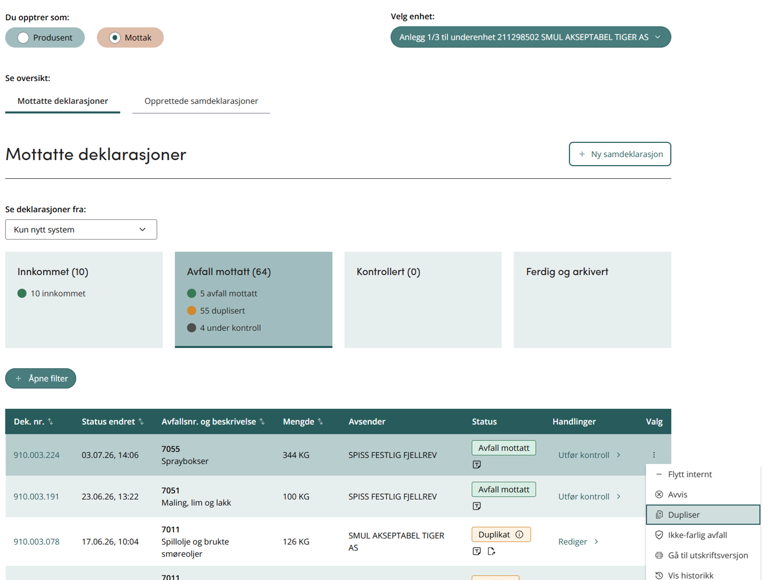
Task: Click chevron next to Utfør kontroll for 910.003.191
Action: (619, 497)
